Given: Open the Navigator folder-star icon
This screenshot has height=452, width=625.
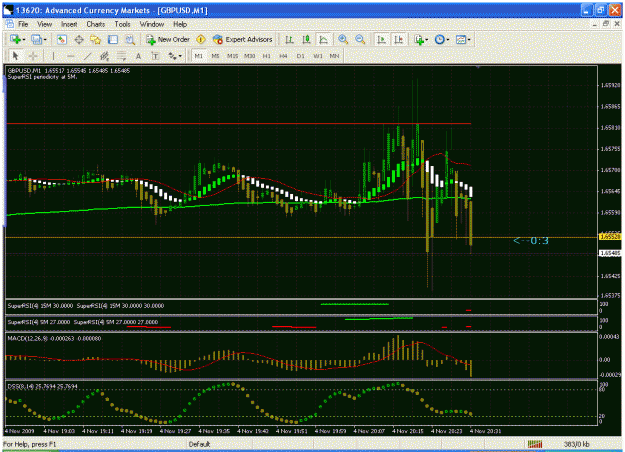Looking at the screenshot, I should click(96, 39).
